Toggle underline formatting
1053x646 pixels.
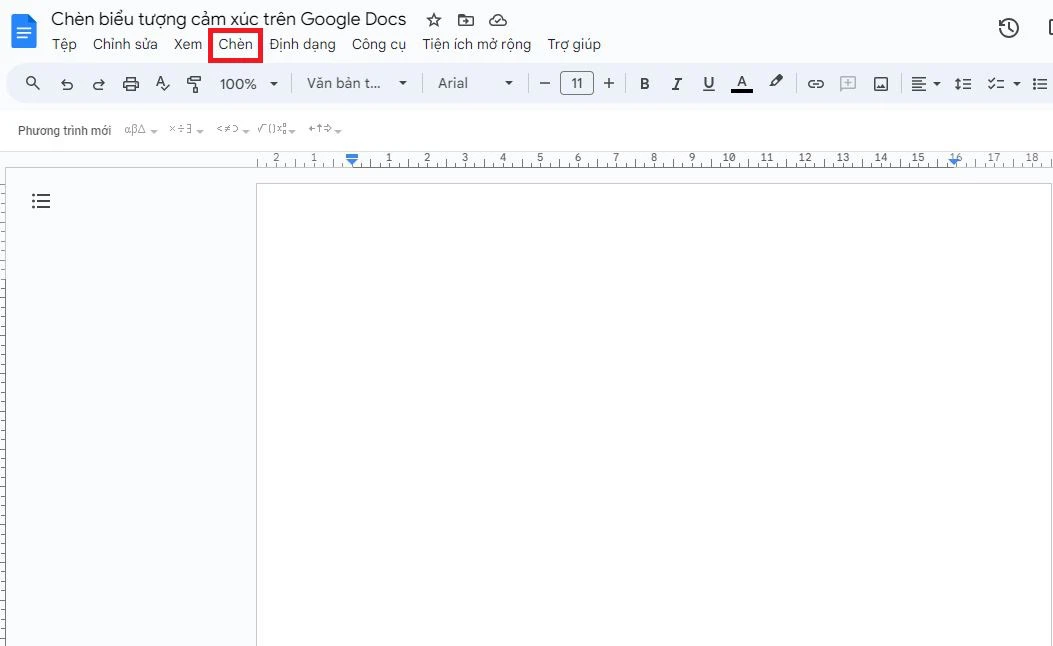(x=708, y=83)
